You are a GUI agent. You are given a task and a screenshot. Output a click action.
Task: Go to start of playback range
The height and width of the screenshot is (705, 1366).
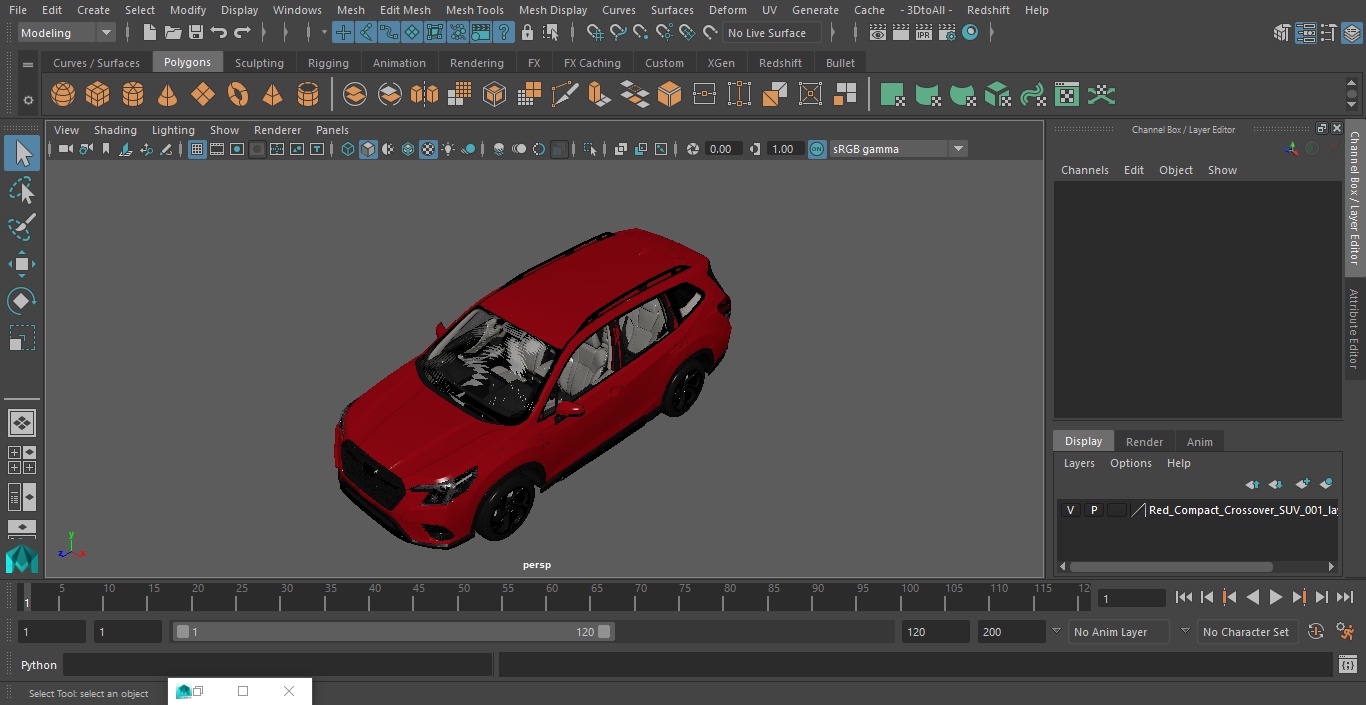1184,597
